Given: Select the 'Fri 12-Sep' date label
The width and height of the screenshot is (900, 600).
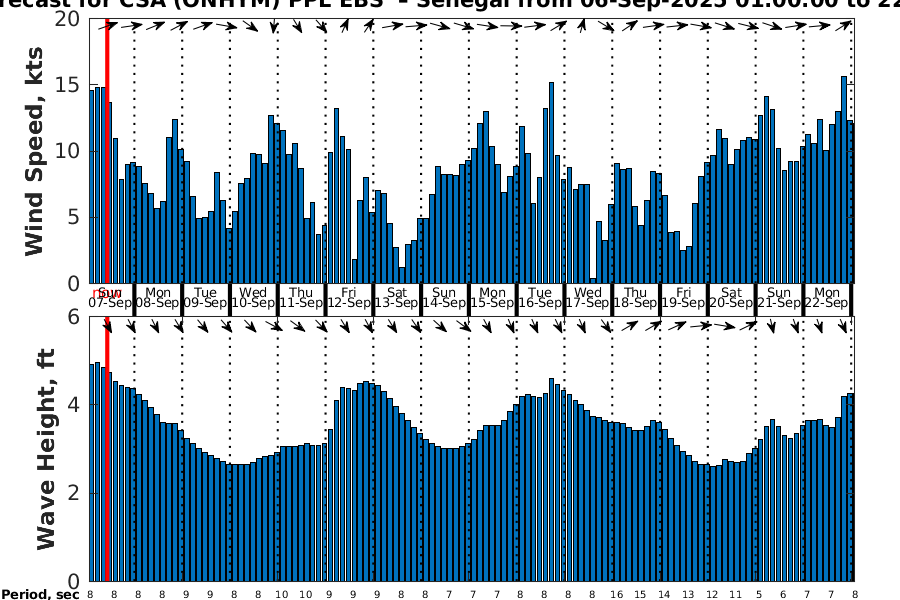Looking at the screenshot, I should point(349,297).
